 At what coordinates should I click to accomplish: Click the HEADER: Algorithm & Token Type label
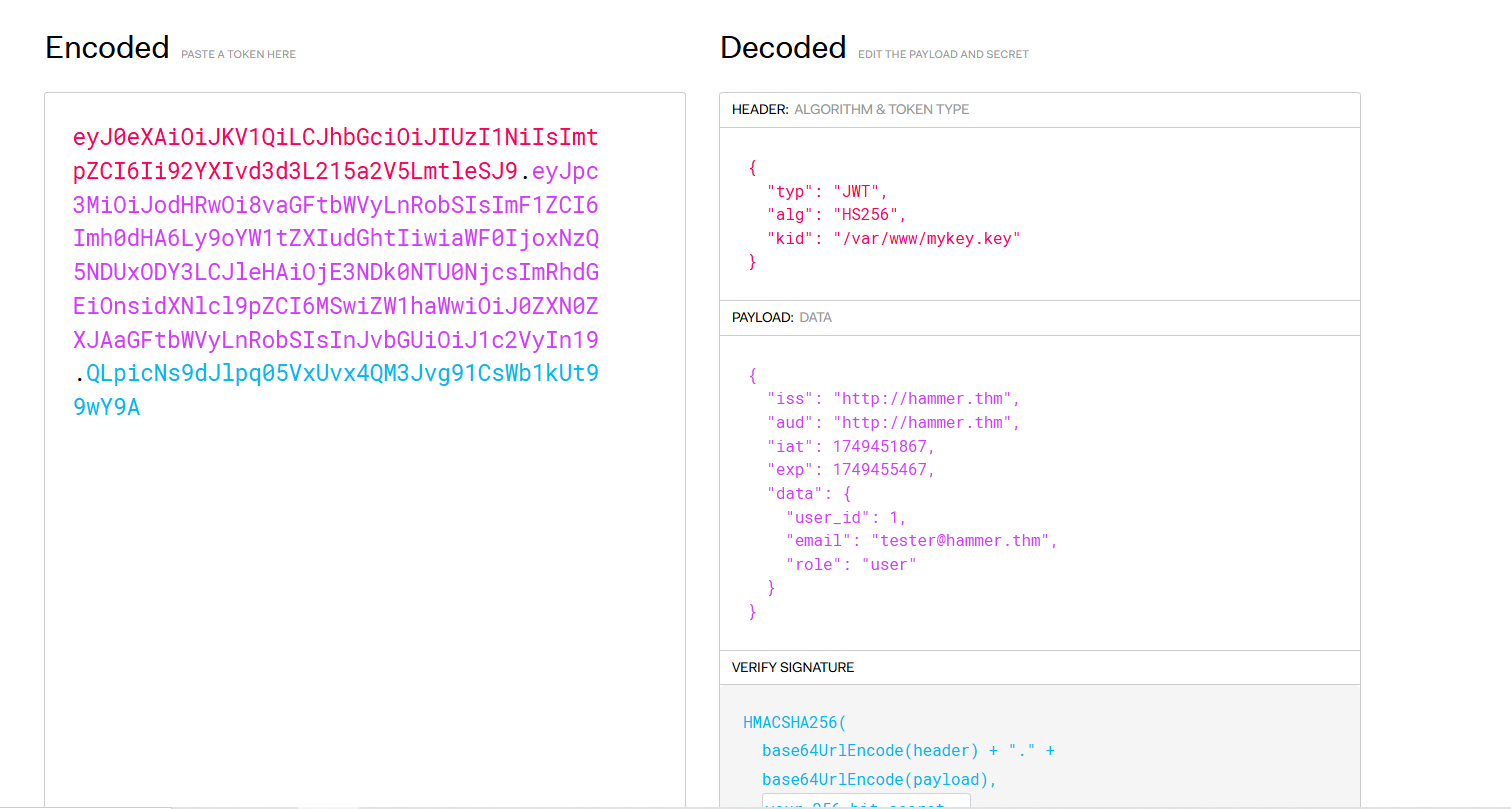(x=850, y=109)
